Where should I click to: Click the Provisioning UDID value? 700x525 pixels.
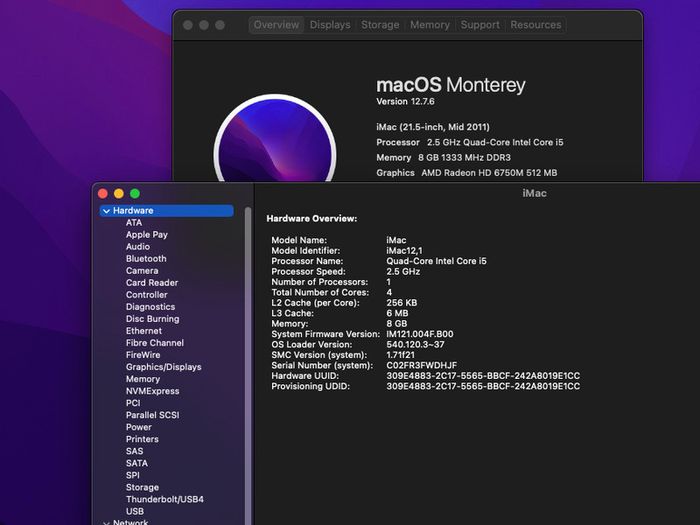coord(483,387)
